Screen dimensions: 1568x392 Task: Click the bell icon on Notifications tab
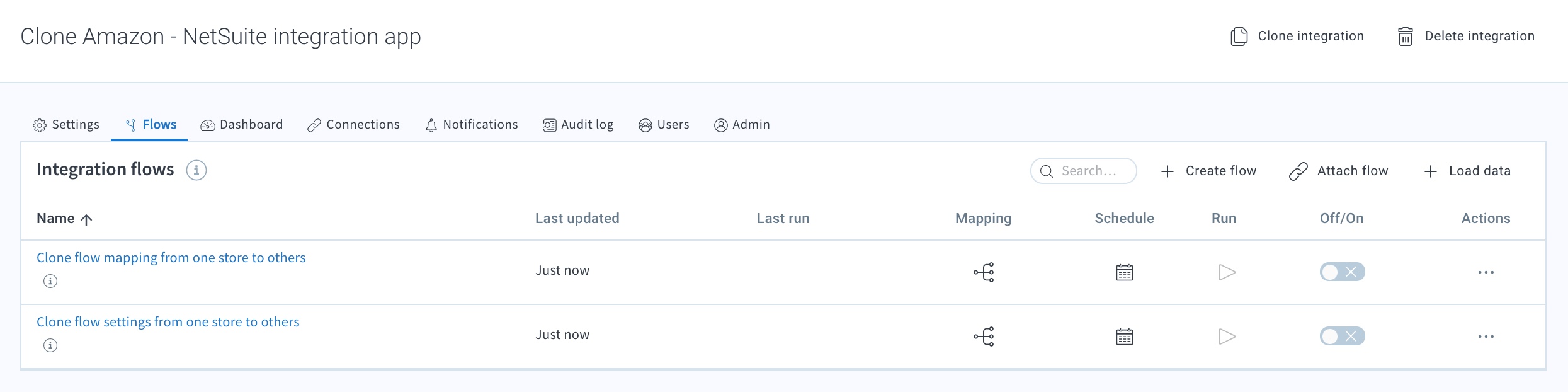pos(431,125)
